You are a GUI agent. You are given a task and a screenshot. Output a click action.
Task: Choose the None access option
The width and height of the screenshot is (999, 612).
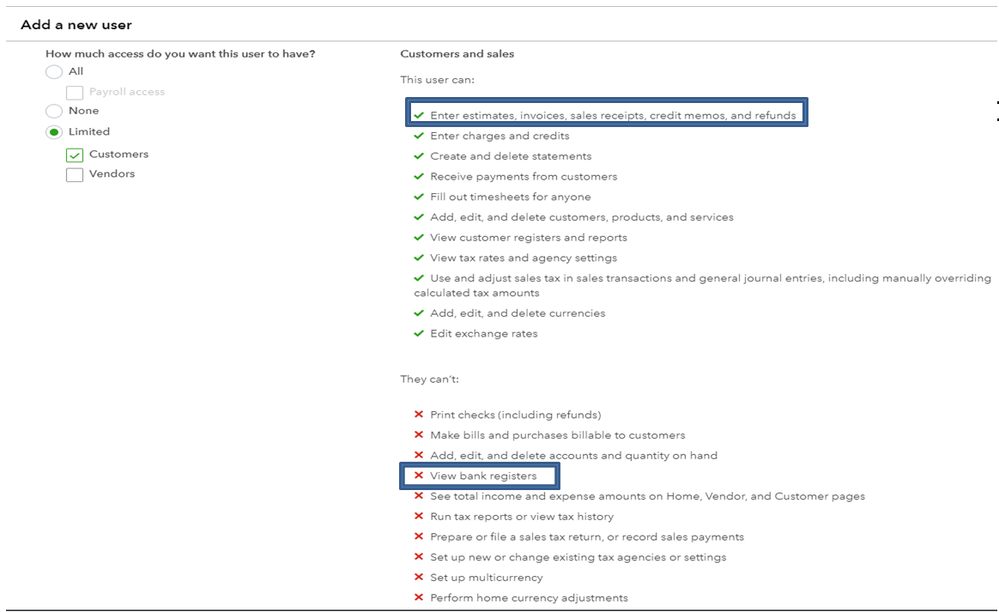coord(54,111)
